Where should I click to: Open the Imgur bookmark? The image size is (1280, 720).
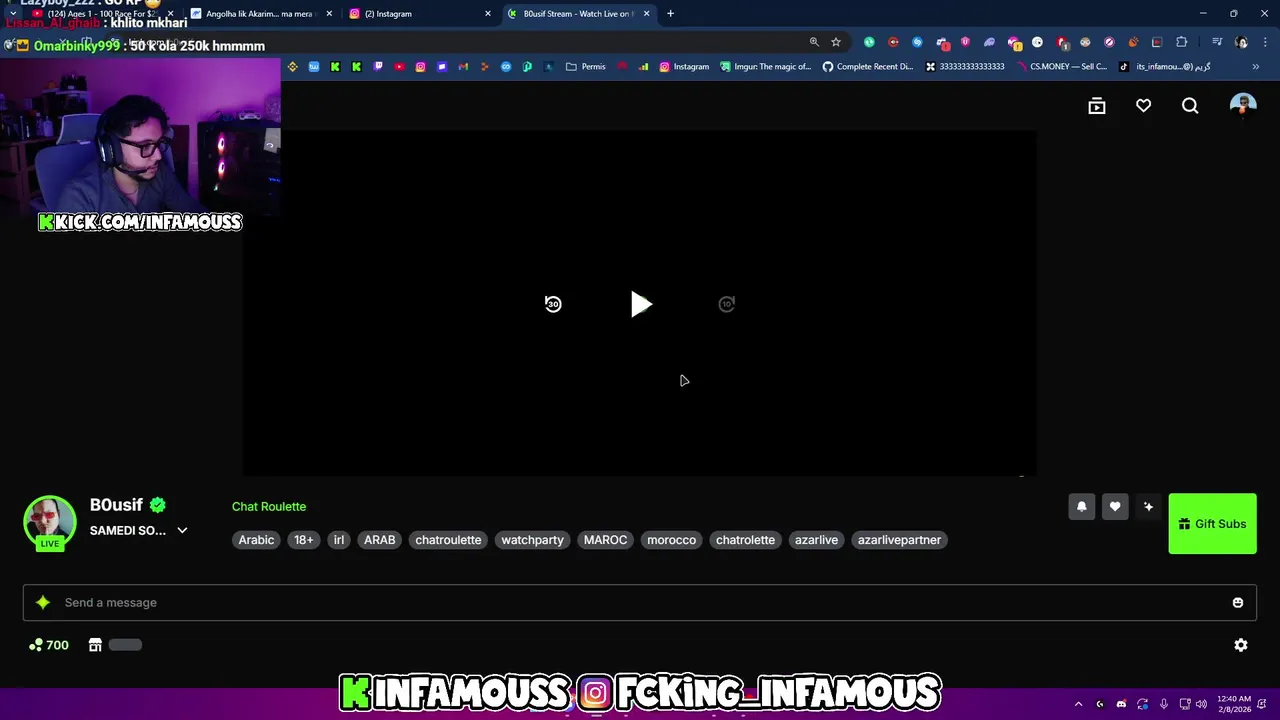coord(766,67)
